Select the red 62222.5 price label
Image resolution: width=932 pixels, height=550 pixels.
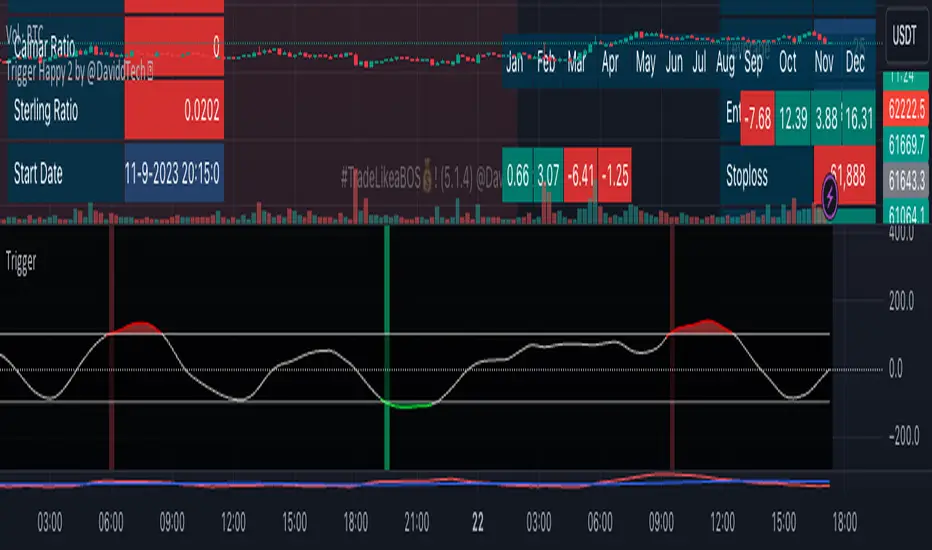[906, 109]
